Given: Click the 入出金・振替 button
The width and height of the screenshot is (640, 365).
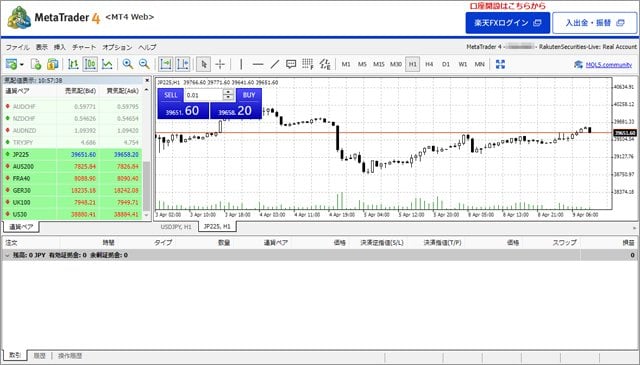Looking at the screenshot, I should click(595, 23).
